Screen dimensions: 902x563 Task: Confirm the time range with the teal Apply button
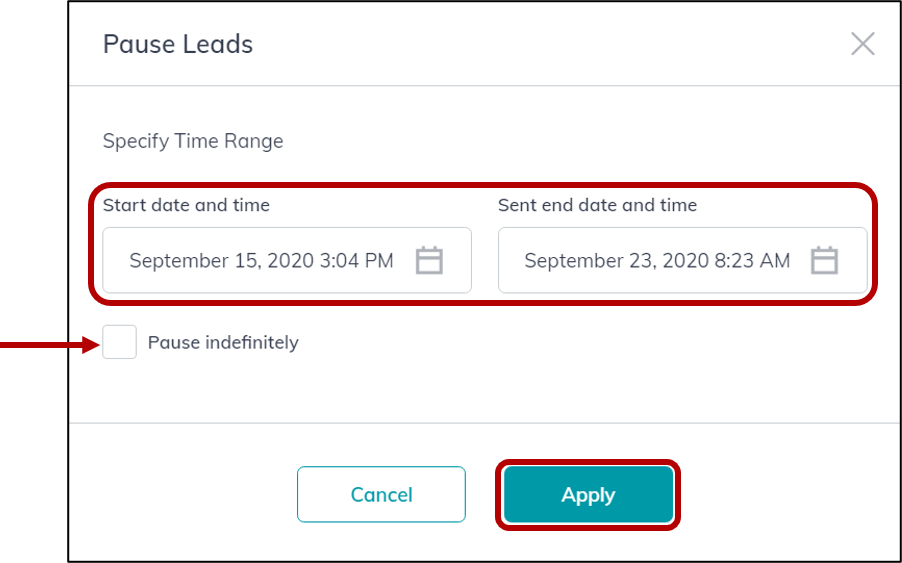tap(588, 495)
